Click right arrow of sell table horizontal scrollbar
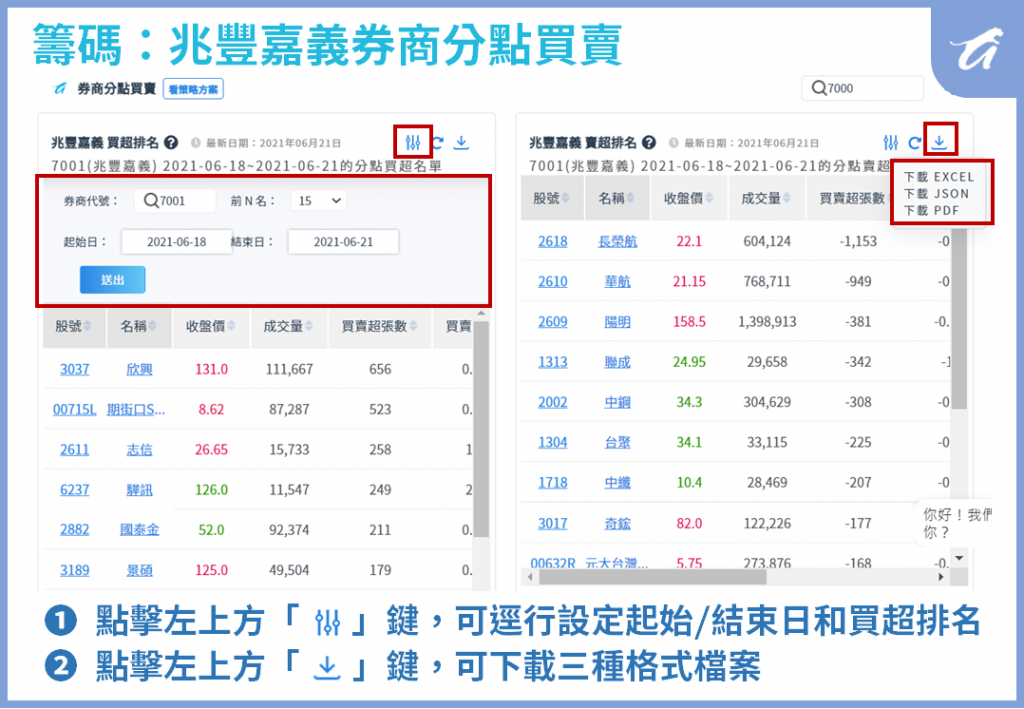The width and height of the screenshot is (1024, 709). 940,577
